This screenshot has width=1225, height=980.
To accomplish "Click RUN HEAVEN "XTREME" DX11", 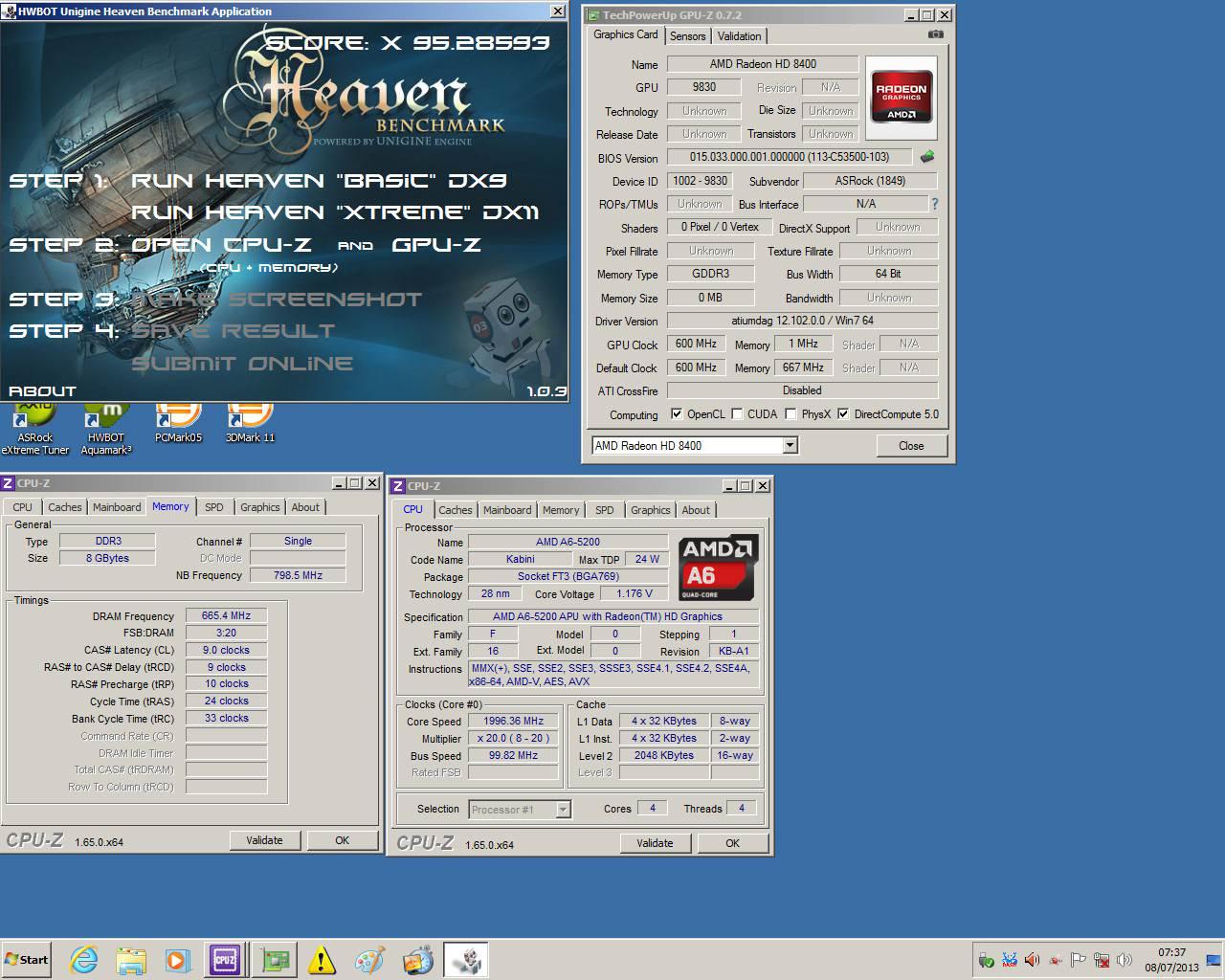I will point(336,212).
